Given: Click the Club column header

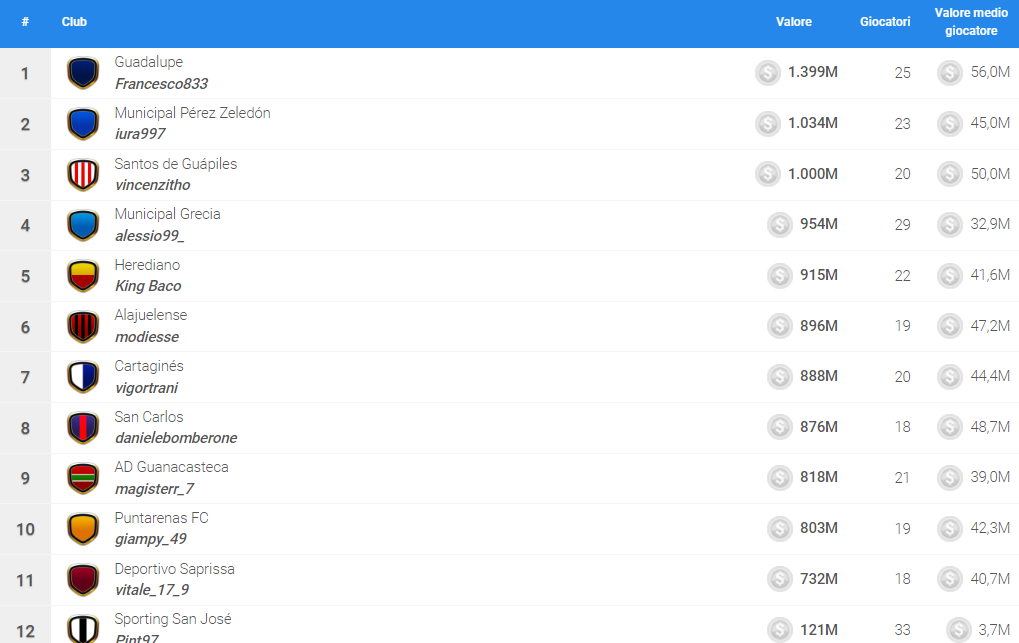Looking at the screenshot, I should pos(74,22).
